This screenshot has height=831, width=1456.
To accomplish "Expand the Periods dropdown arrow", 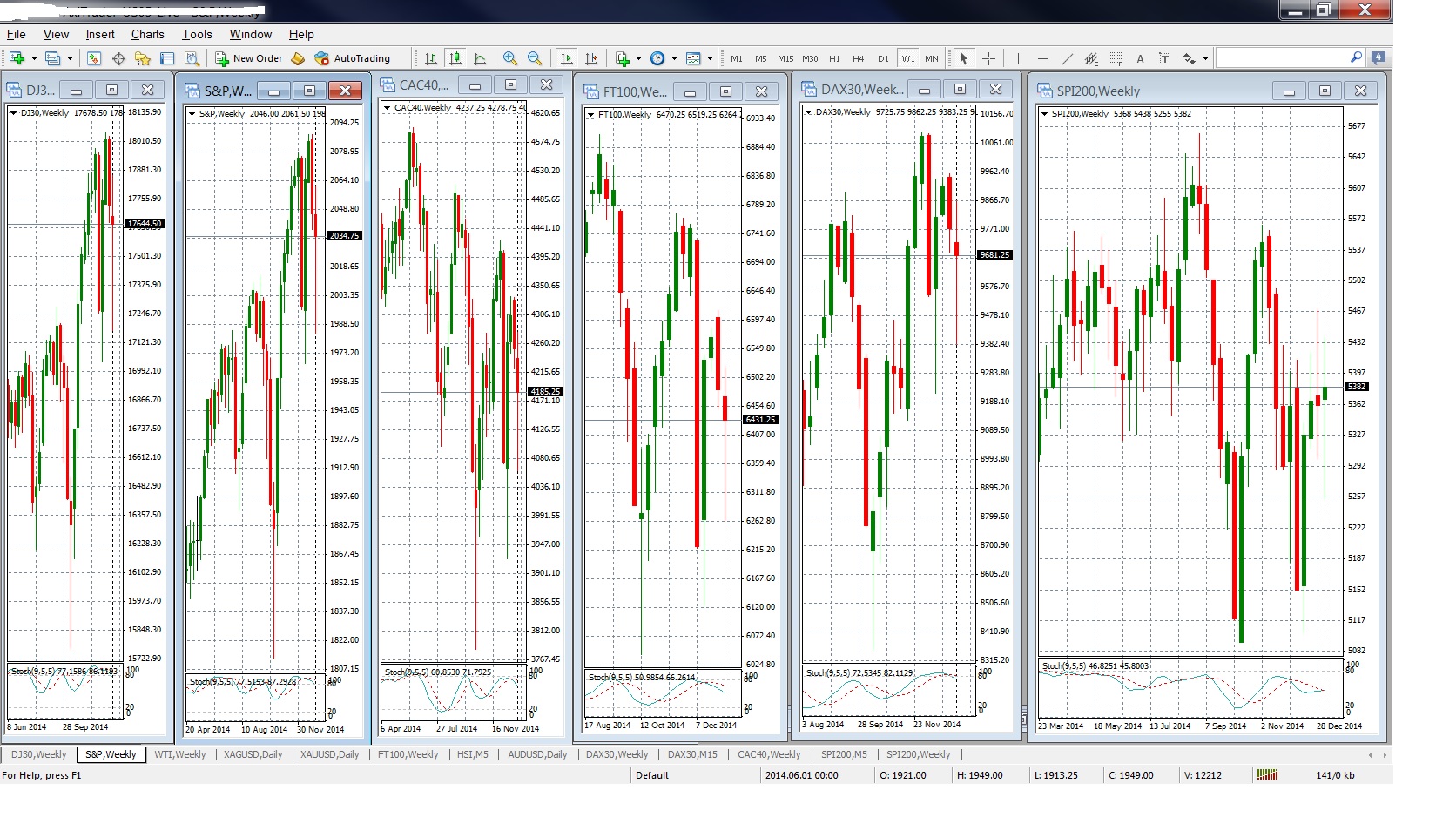I will (x=674, y=59).
